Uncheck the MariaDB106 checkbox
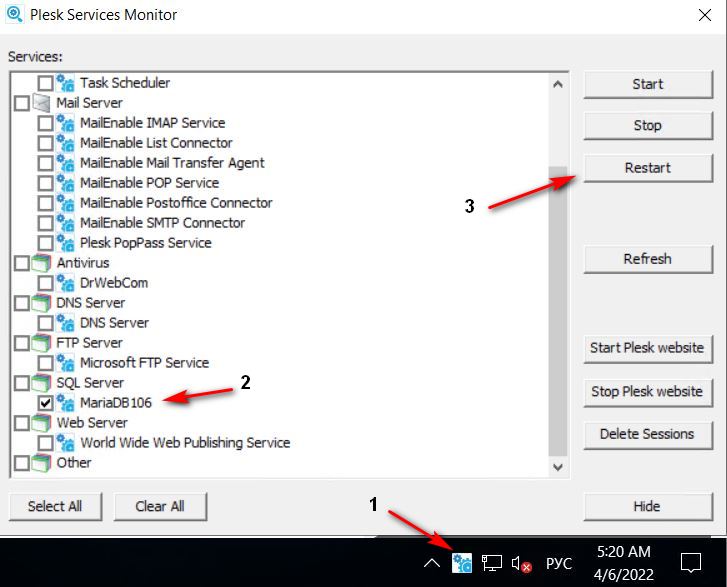The height and width of the screenshot is (587, 727). 45,403
